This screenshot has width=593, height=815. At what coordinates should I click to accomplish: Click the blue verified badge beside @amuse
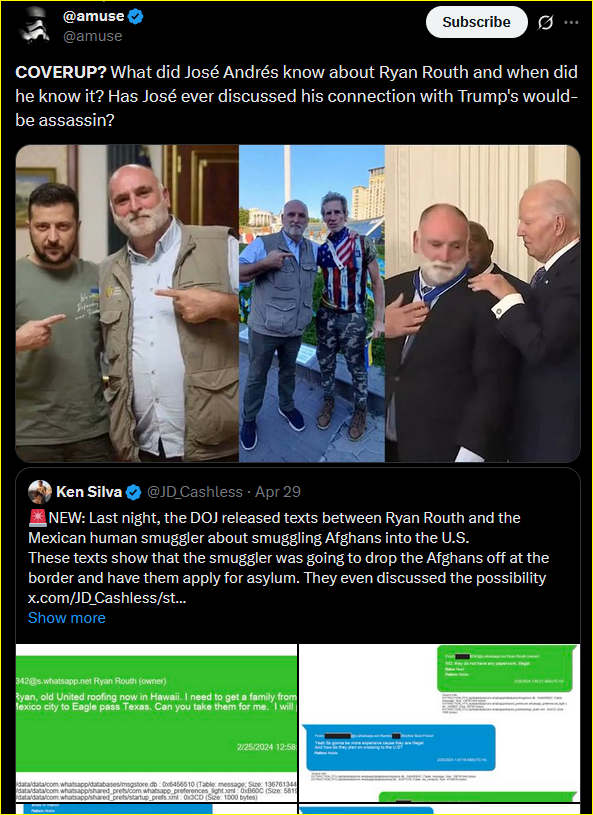[136, 17]
